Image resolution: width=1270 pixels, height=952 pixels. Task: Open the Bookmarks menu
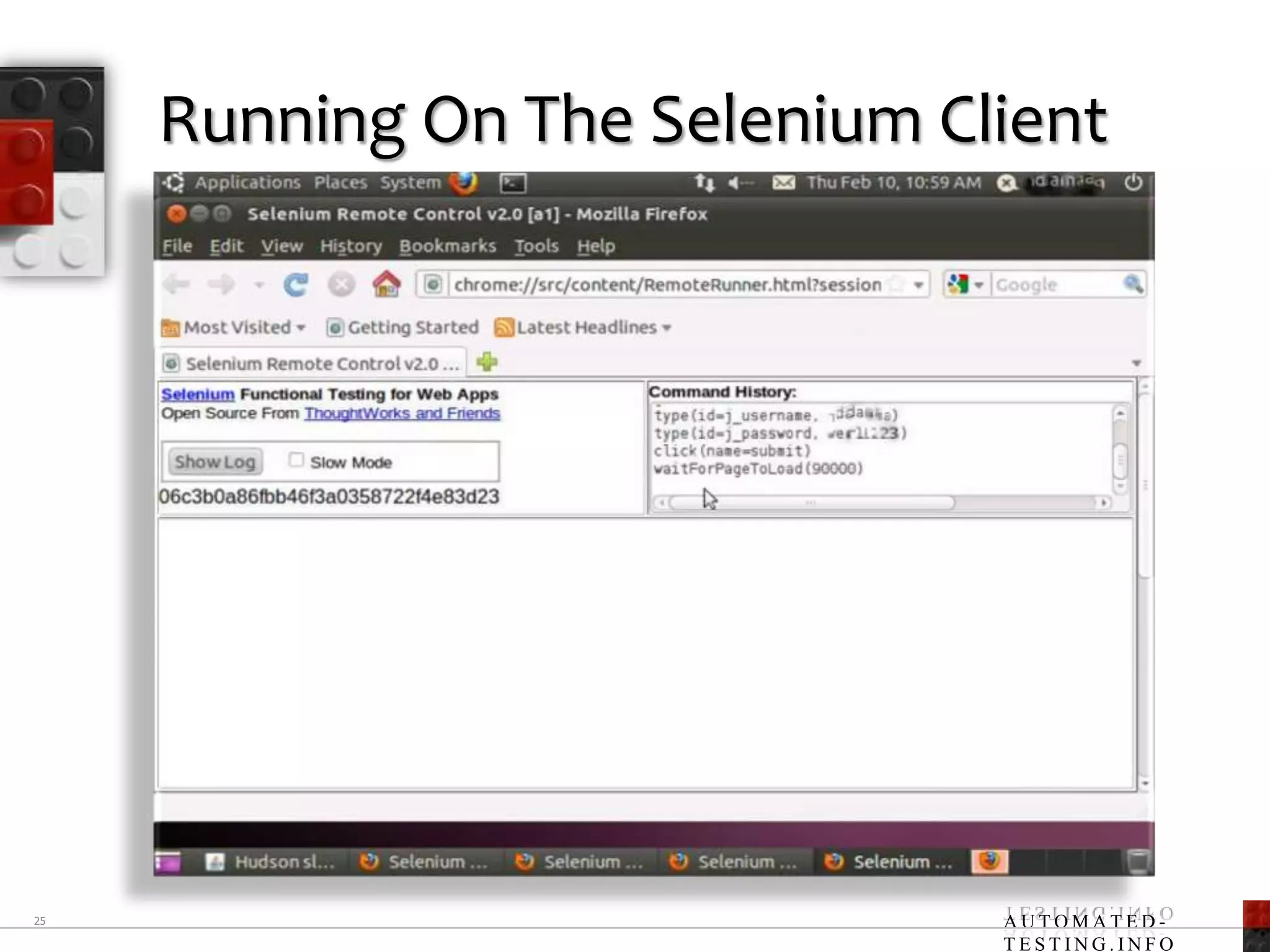click(447, 246)
